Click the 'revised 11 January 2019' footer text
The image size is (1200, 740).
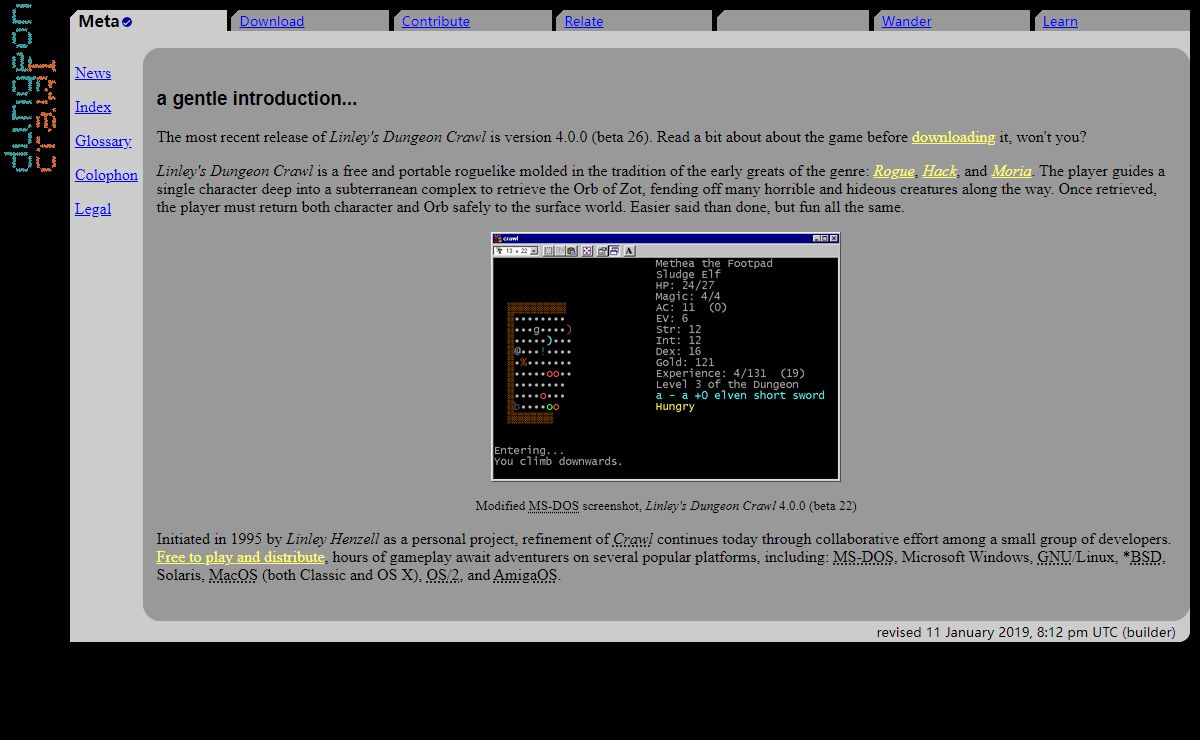tap(1026, 632)
